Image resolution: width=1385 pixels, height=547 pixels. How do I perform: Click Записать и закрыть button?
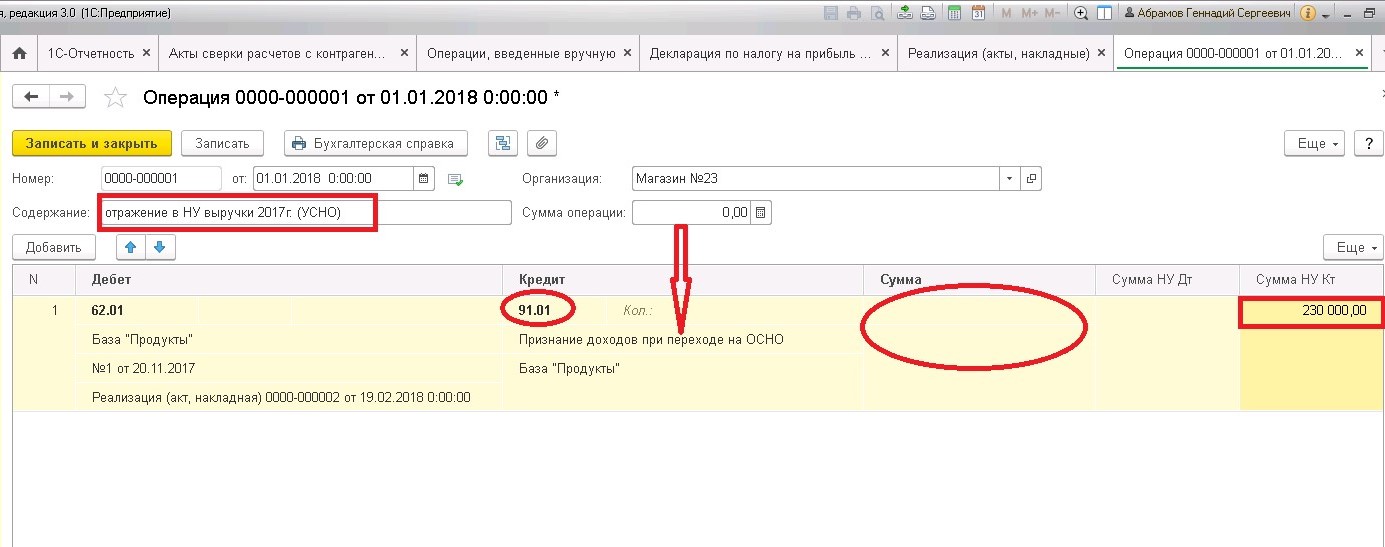coord(92,143)
